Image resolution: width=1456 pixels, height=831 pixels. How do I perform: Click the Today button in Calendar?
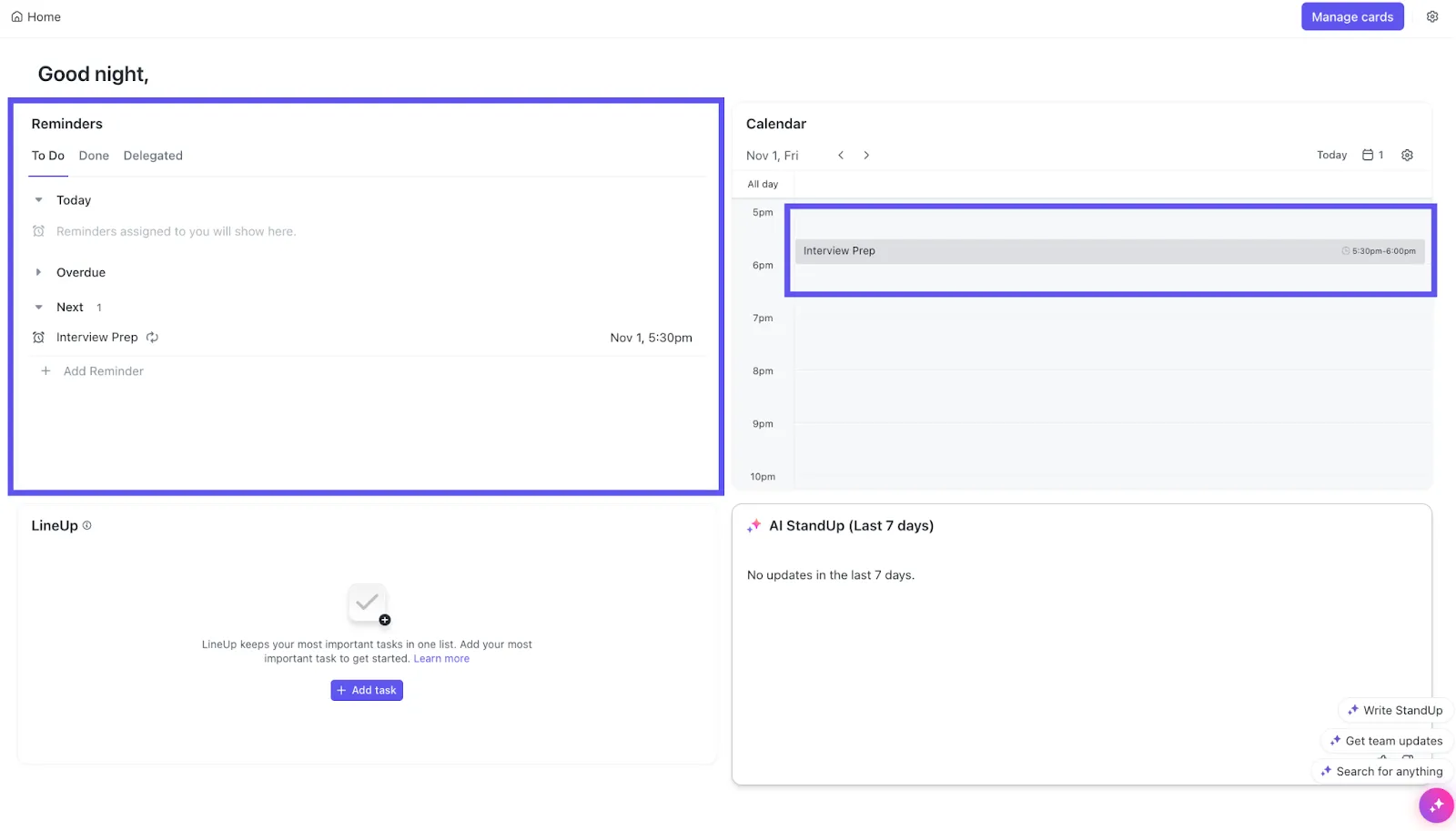1331,156
